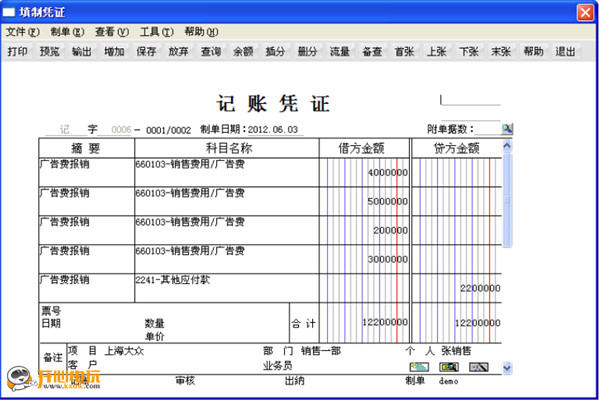600x400 pixels.
Task: Select the 2241-其他应付款 account row
Action: [x=225, y=281]
